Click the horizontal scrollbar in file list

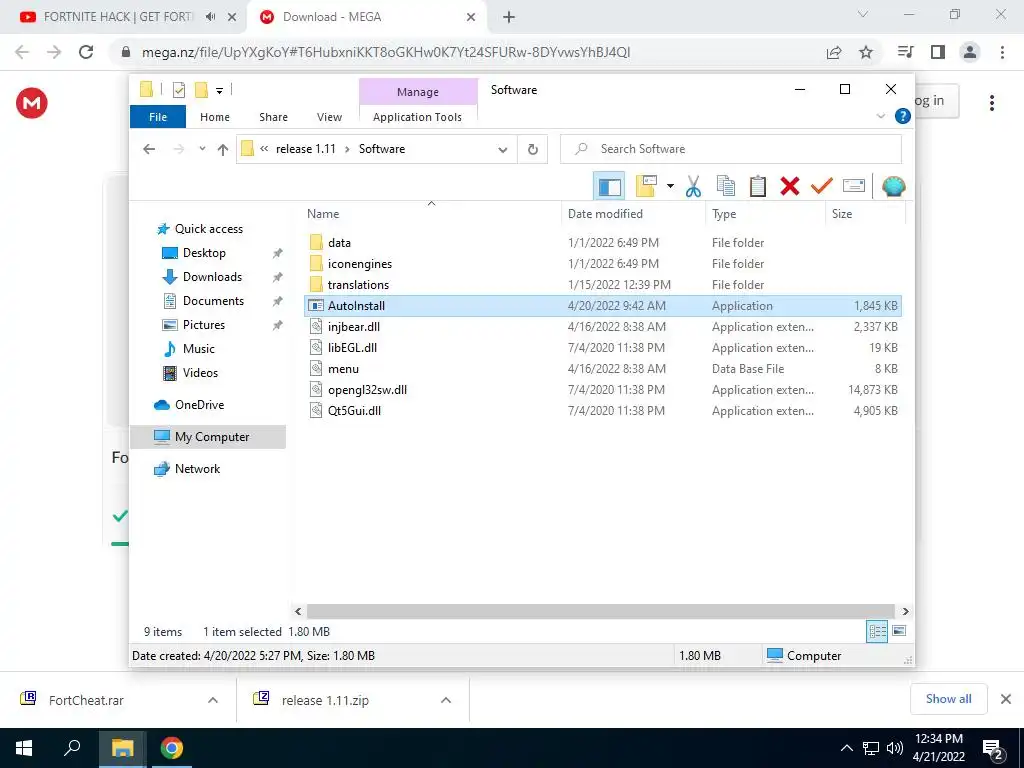point(601,611)
